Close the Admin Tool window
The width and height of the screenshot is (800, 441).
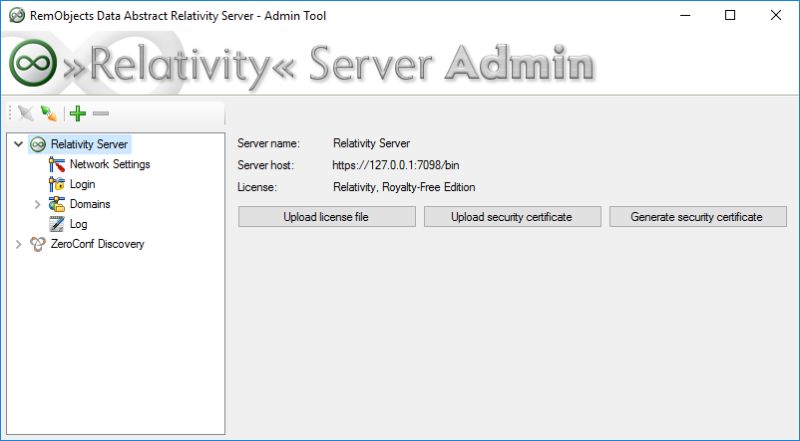pyautogui.click(x=776, y=15)
